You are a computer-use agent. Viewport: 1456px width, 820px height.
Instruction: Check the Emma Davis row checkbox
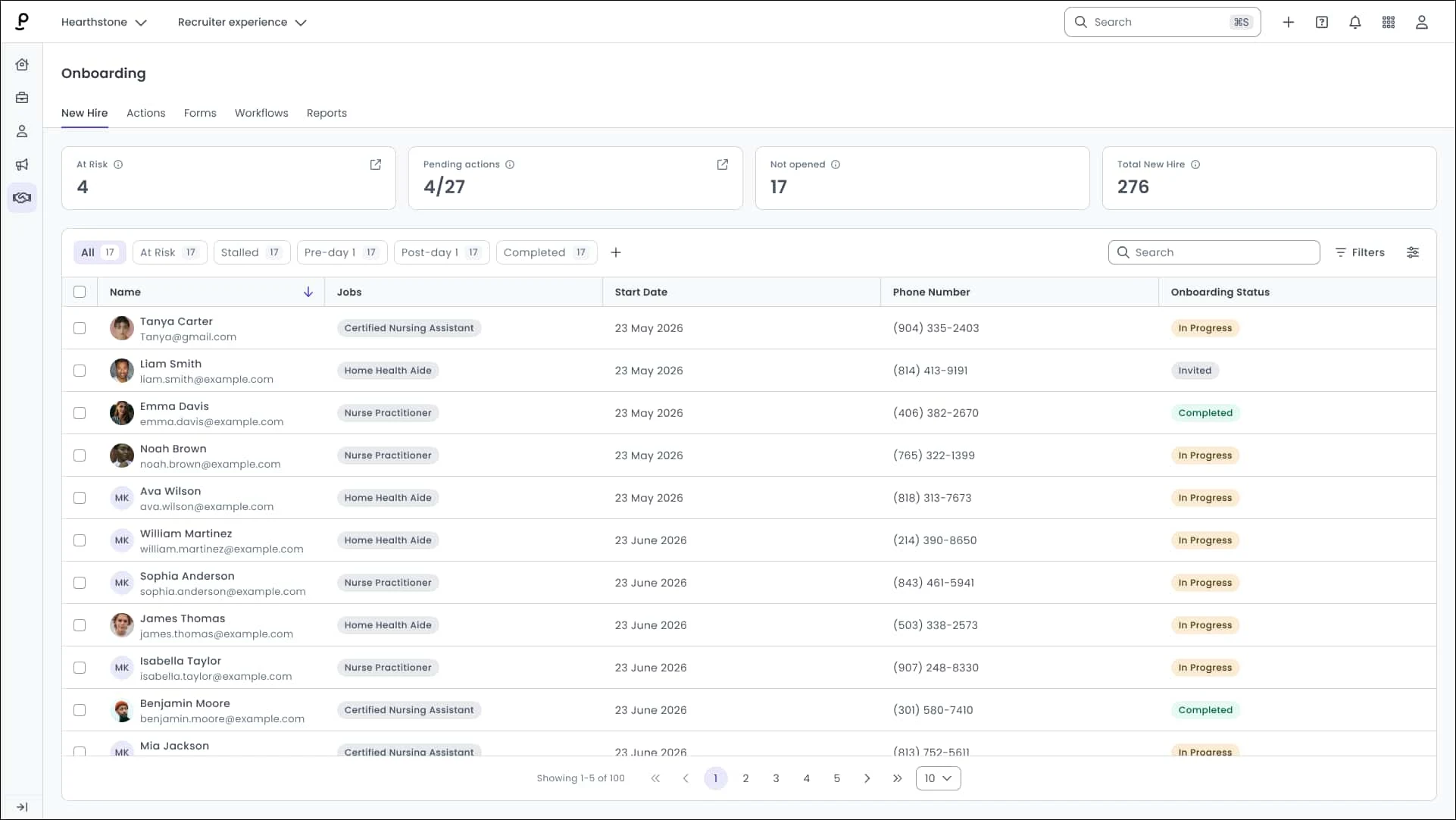point(80,413)
